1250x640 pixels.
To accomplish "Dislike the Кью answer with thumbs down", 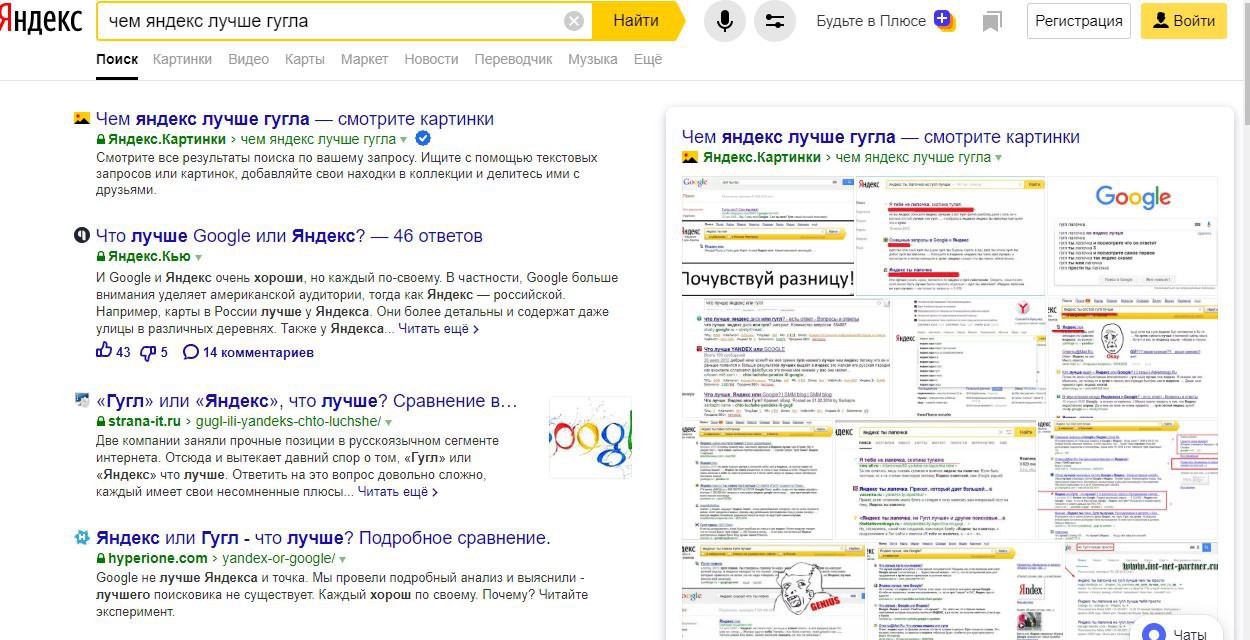I will (x=147, y=352).
